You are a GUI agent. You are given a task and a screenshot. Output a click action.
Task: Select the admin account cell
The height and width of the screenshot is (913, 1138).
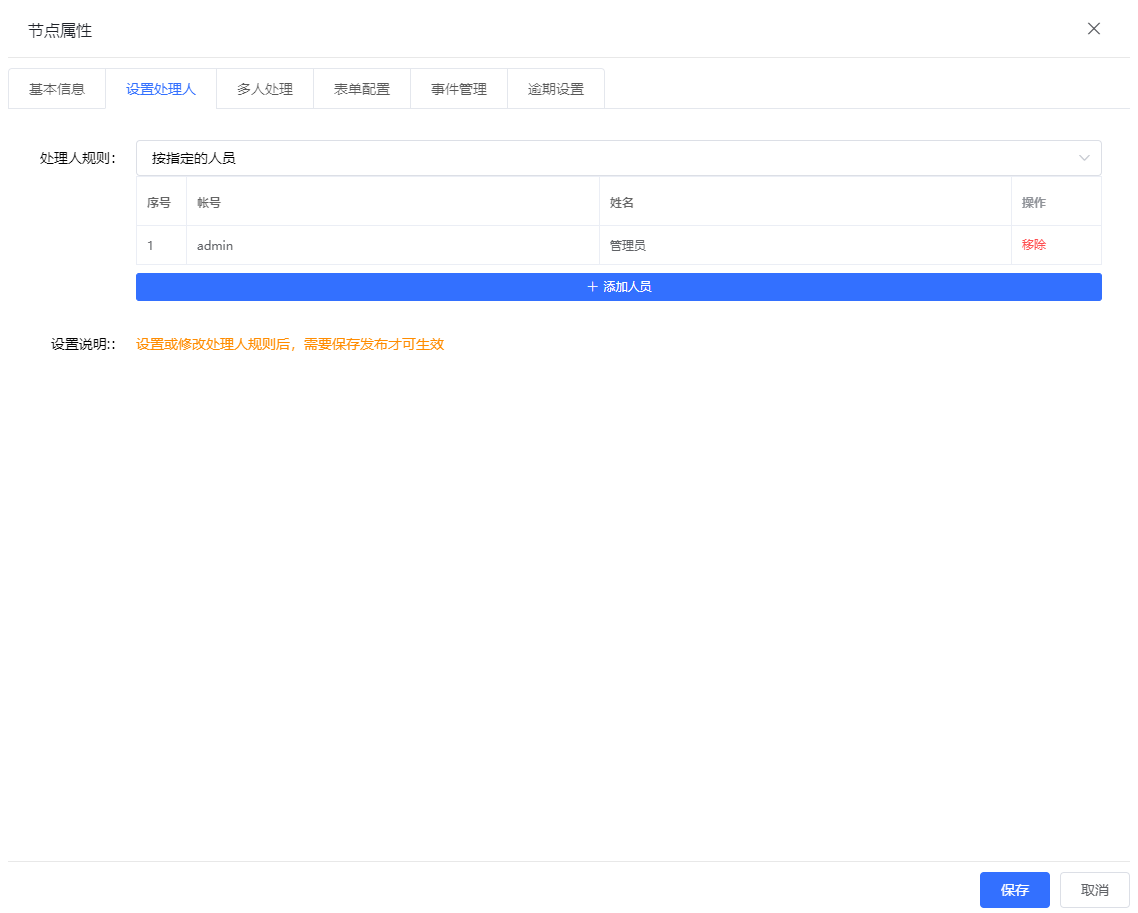tap(215, 245)
